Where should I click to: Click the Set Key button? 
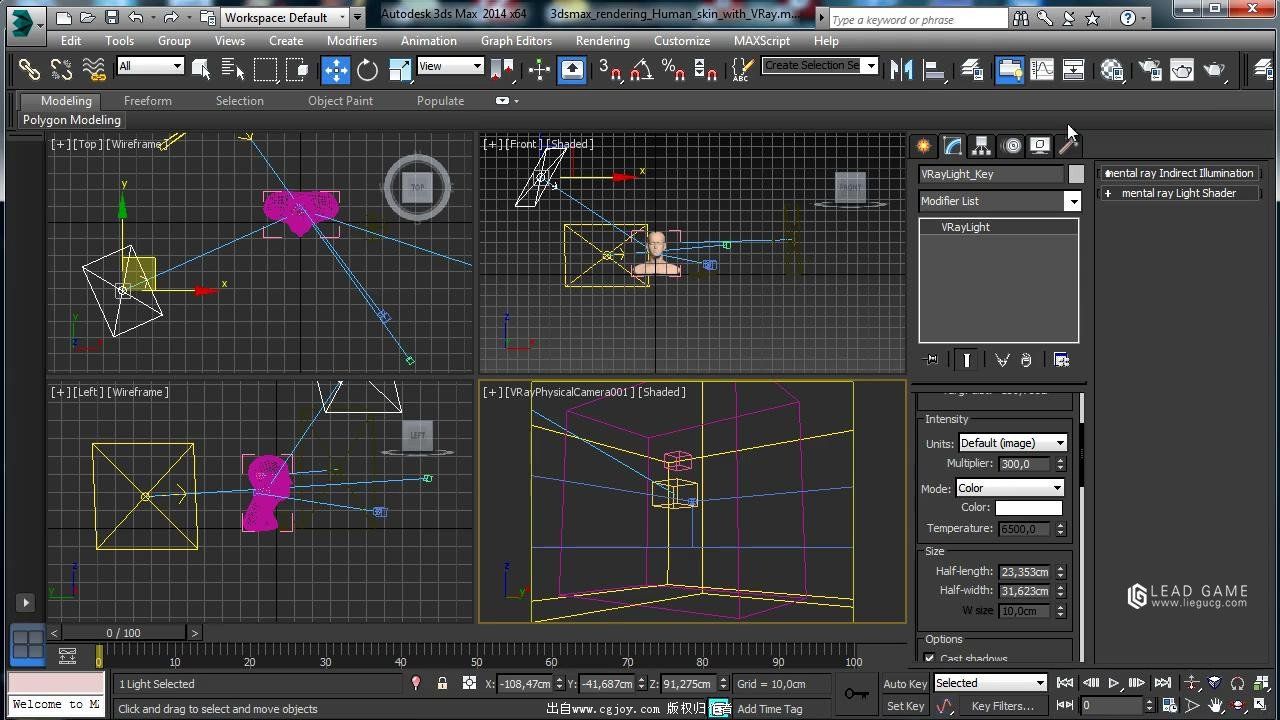click(905, 706)
